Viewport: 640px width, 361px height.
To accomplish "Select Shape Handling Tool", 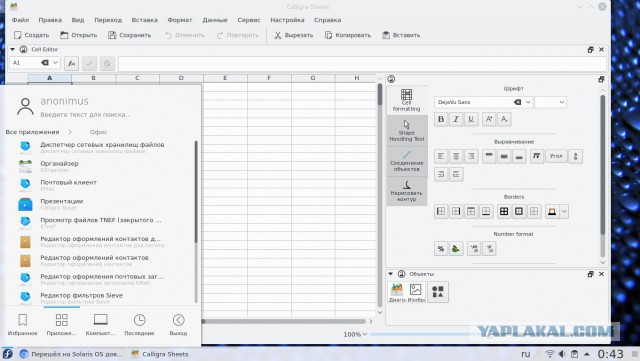I will (x=407, y=130).
